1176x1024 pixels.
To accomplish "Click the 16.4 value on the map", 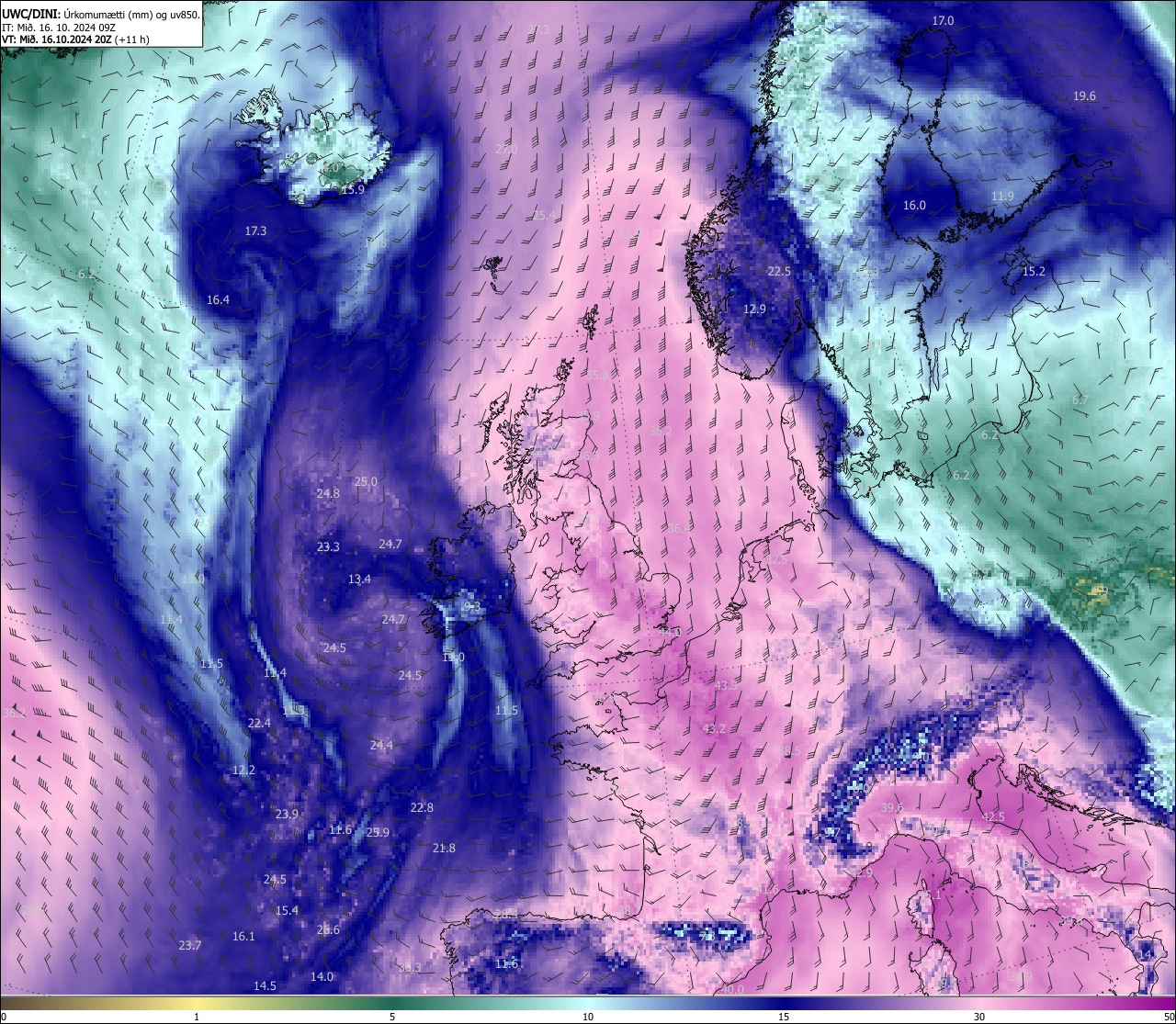I will coord(218,300).
